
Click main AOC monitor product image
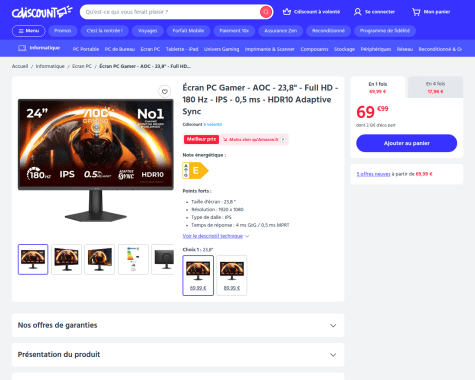click(x=96, y=160)
